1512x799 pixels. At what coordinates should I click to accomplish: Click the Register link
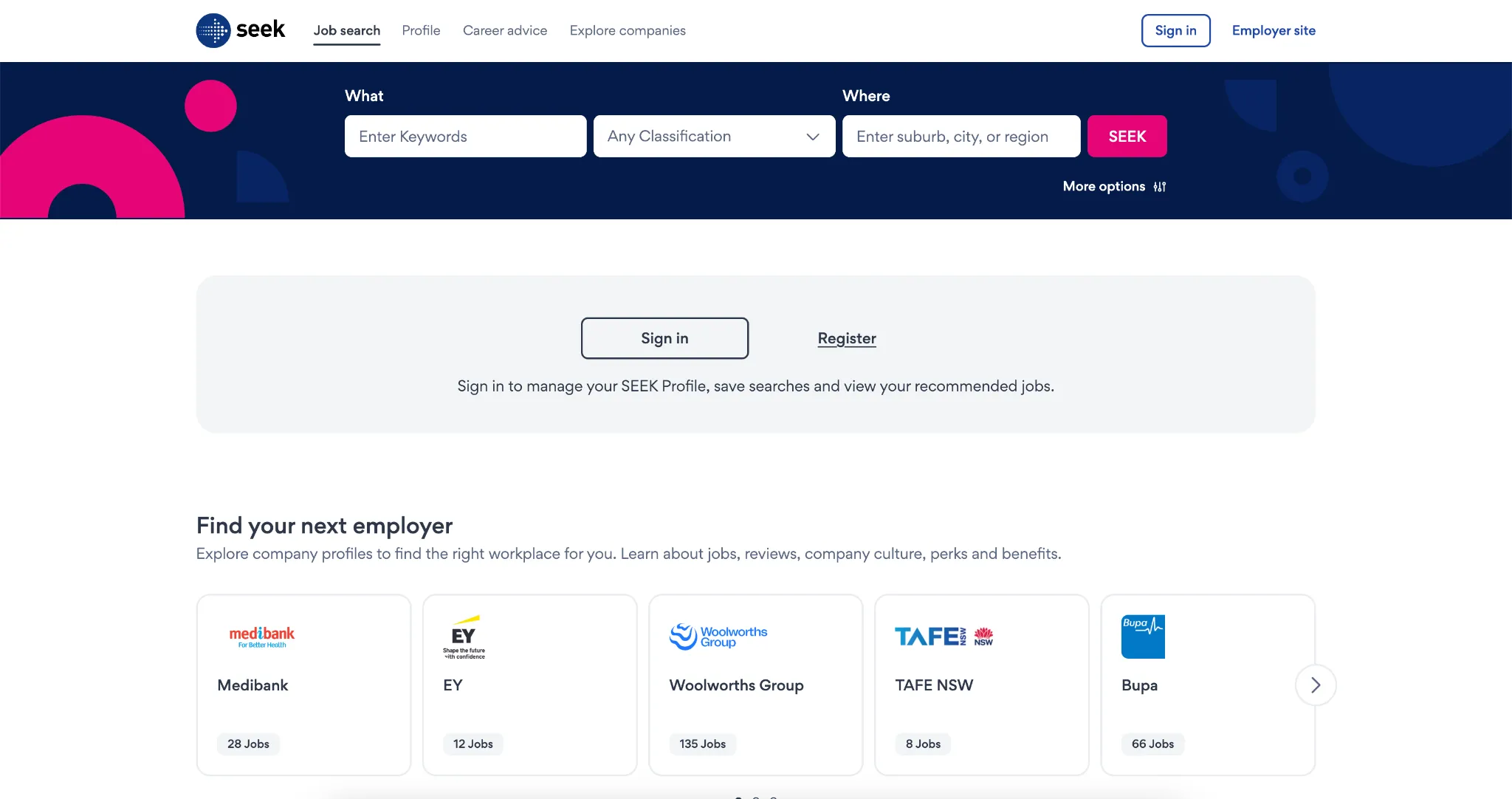847,338
